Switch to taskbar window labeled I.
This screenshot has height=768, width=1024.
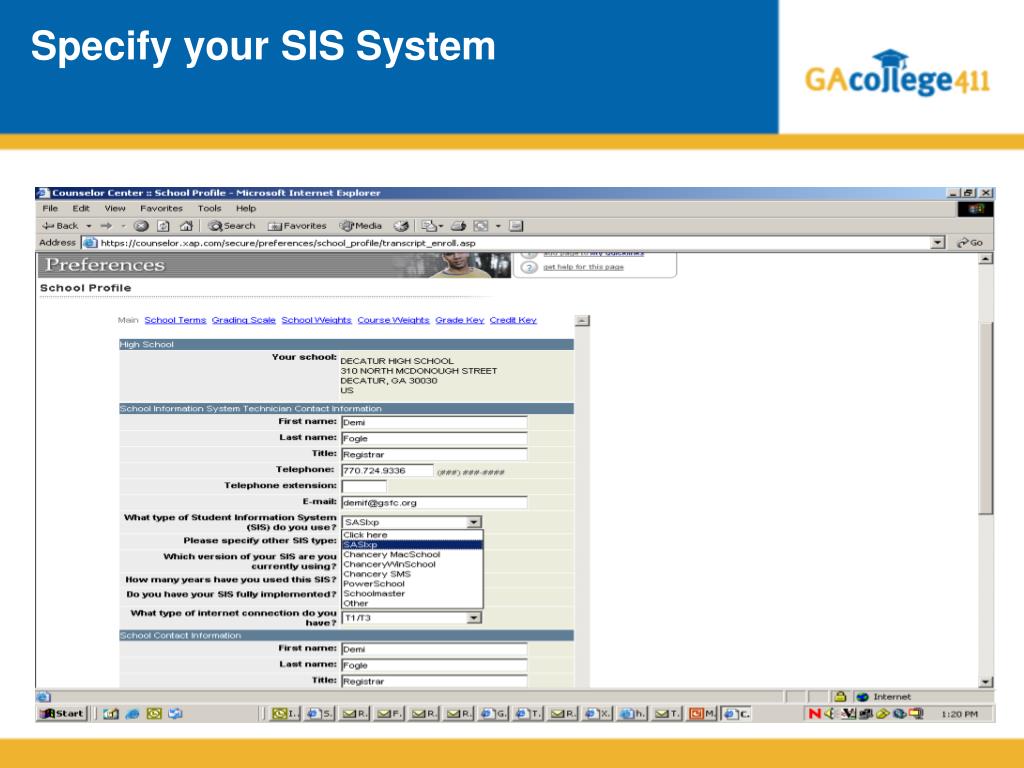coord(285,714)
